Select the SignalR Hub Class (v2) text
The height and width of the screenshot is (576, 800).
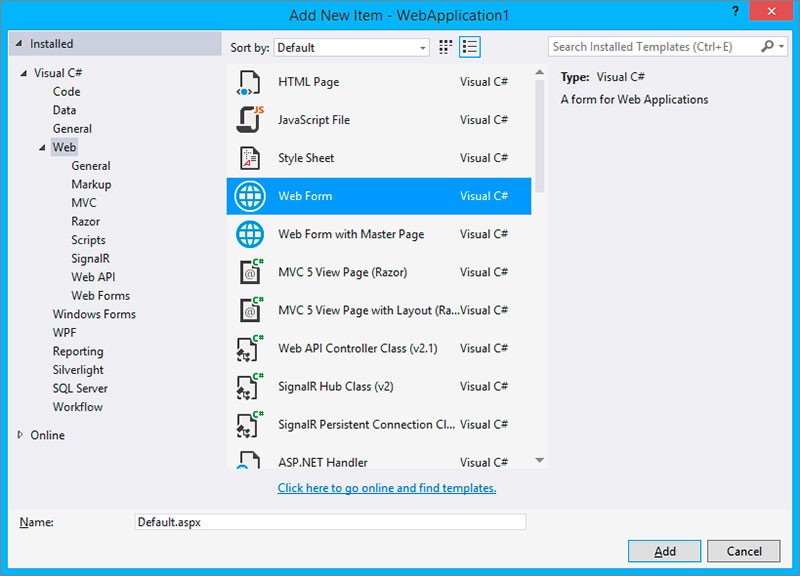click(x=336, y=386)
